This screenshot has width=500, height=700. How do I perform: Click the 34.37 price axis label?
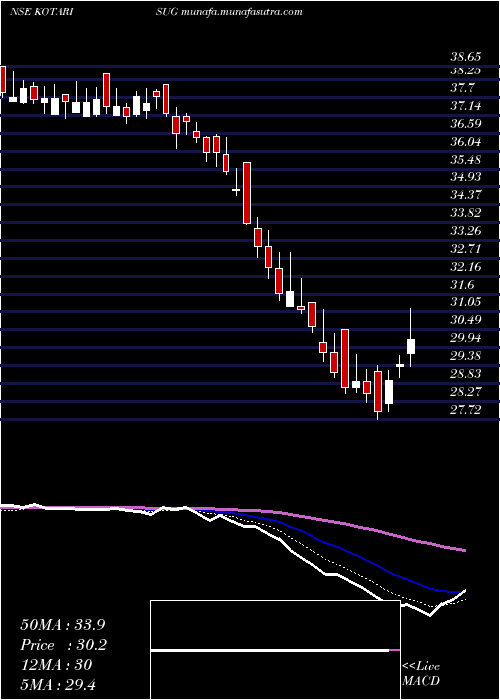coord(467,195)
